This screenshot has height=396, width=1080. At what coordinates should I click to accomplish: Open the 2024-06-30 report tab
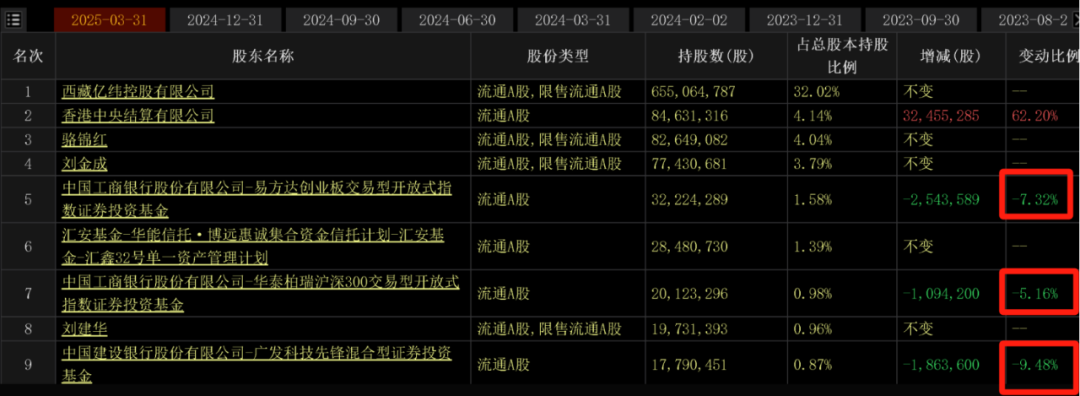click(x=456, y=20)
